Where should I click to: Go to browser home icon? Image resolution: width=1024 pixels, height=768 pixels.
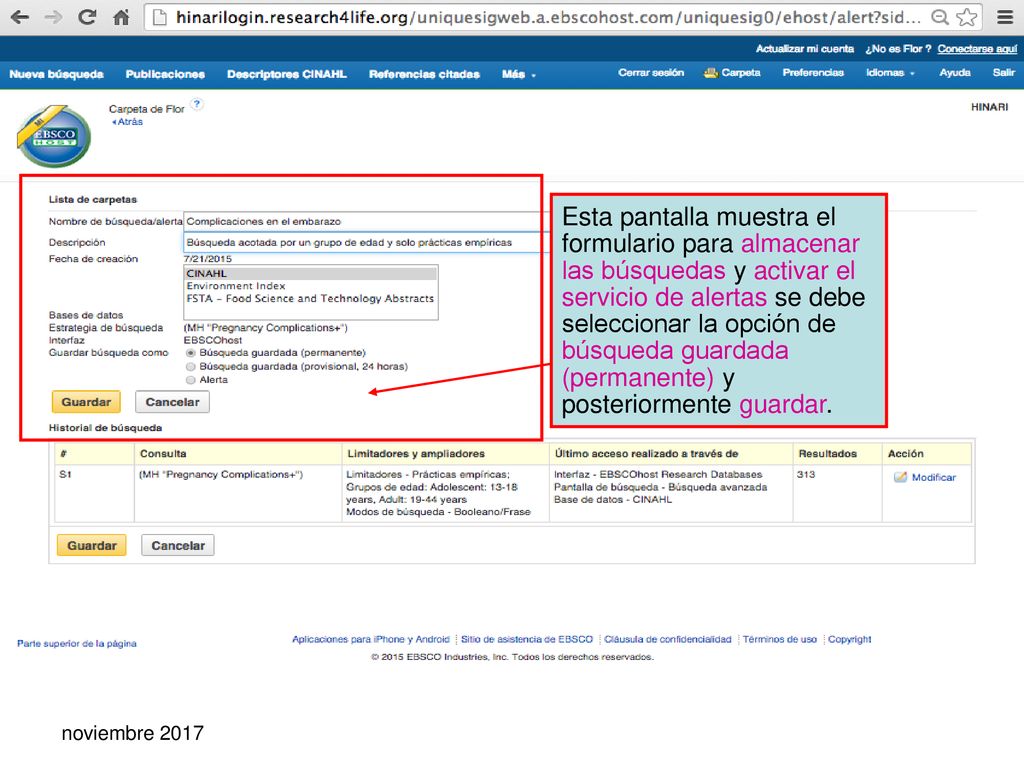[121, 17]
